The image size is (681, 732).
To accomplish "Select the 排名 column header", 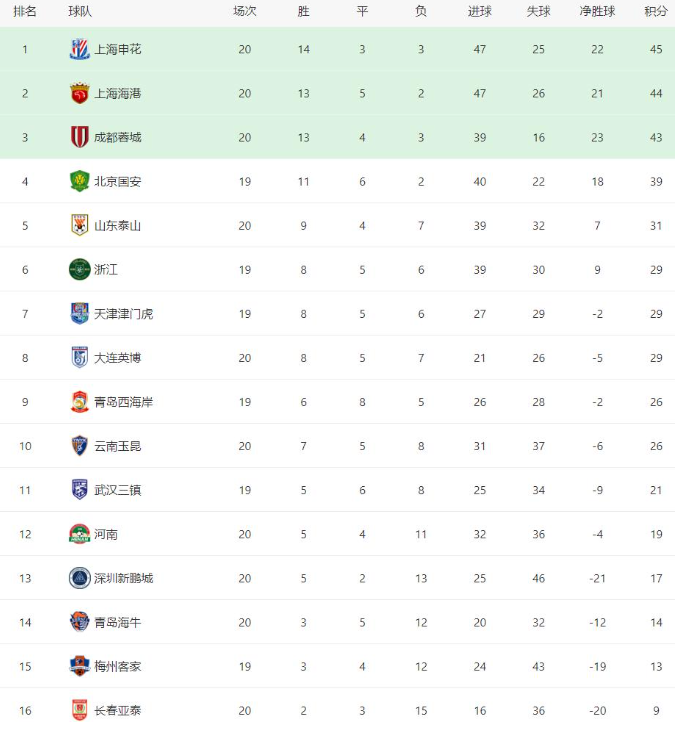I will point(25,11).
